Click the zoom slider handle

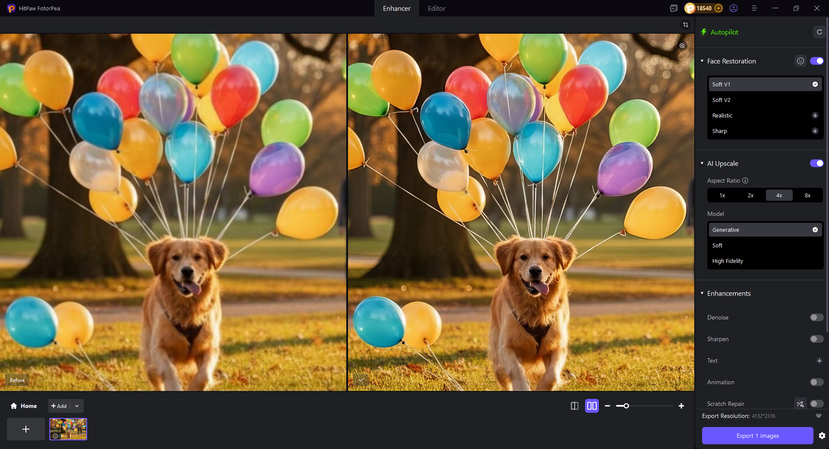[x=625, y=406]
